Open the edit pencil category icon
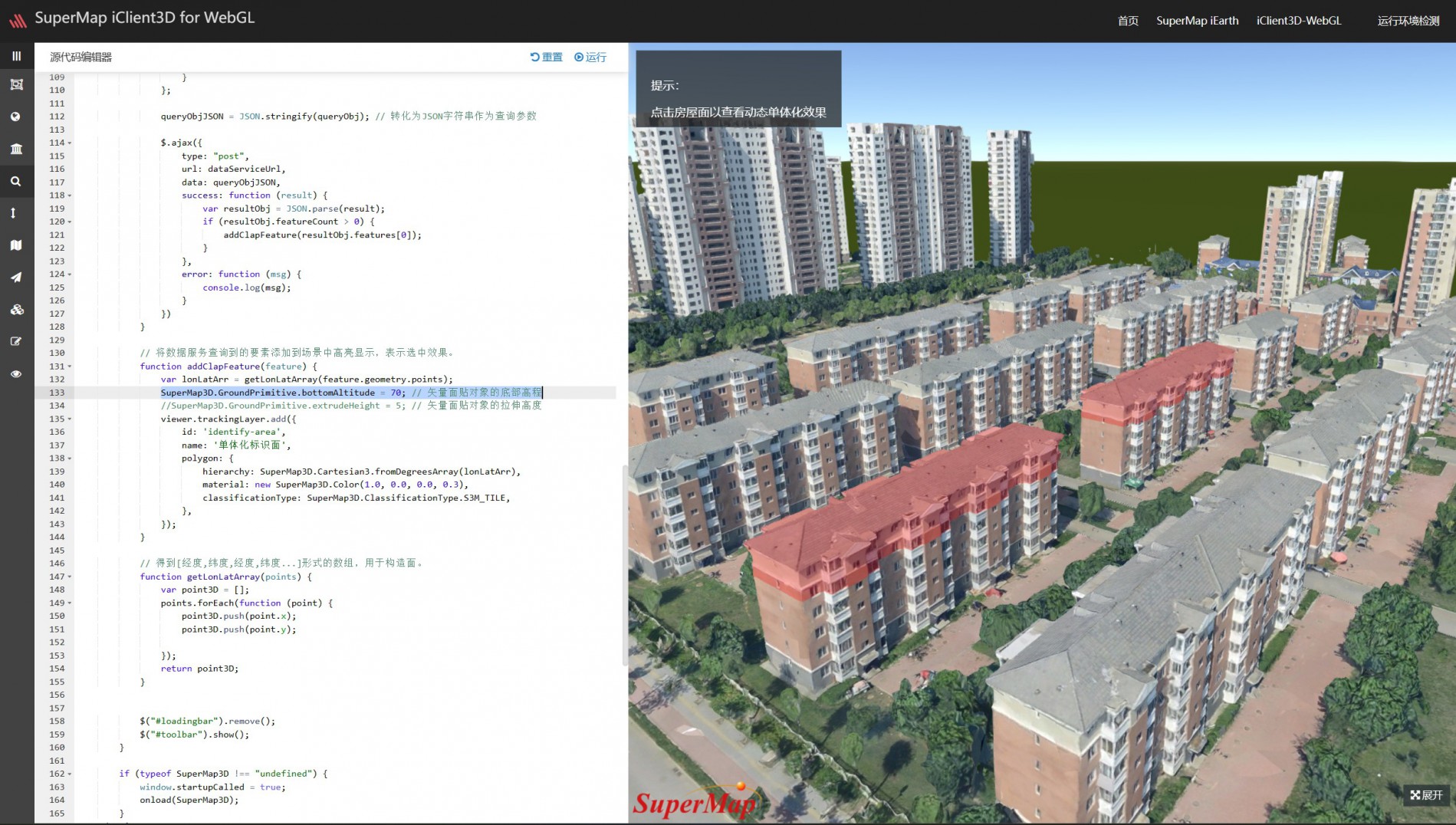1456x825 pixels. point(16,342)
